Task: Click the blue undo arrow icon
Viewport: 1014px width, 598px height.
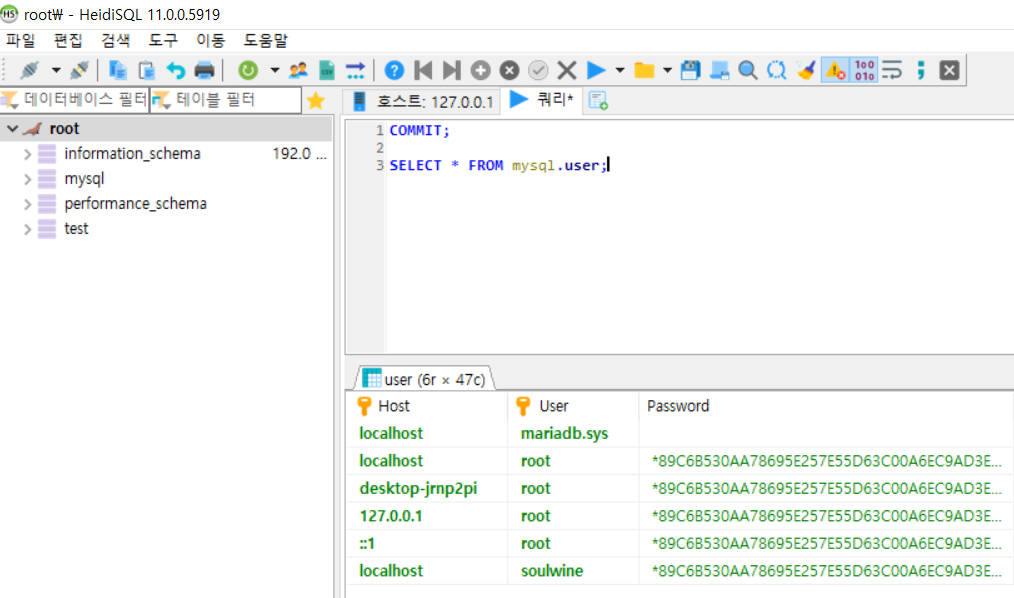Action: 175,70
